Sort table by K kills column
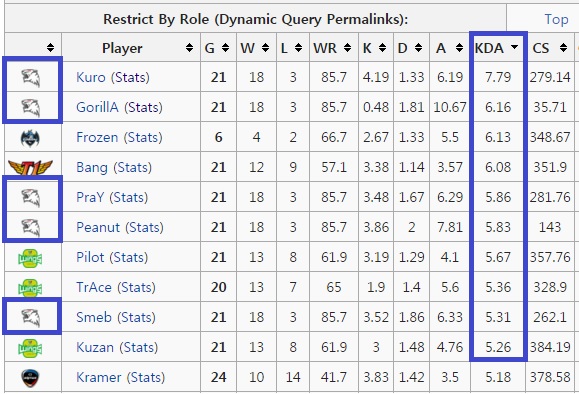 (x=382, y=48)
